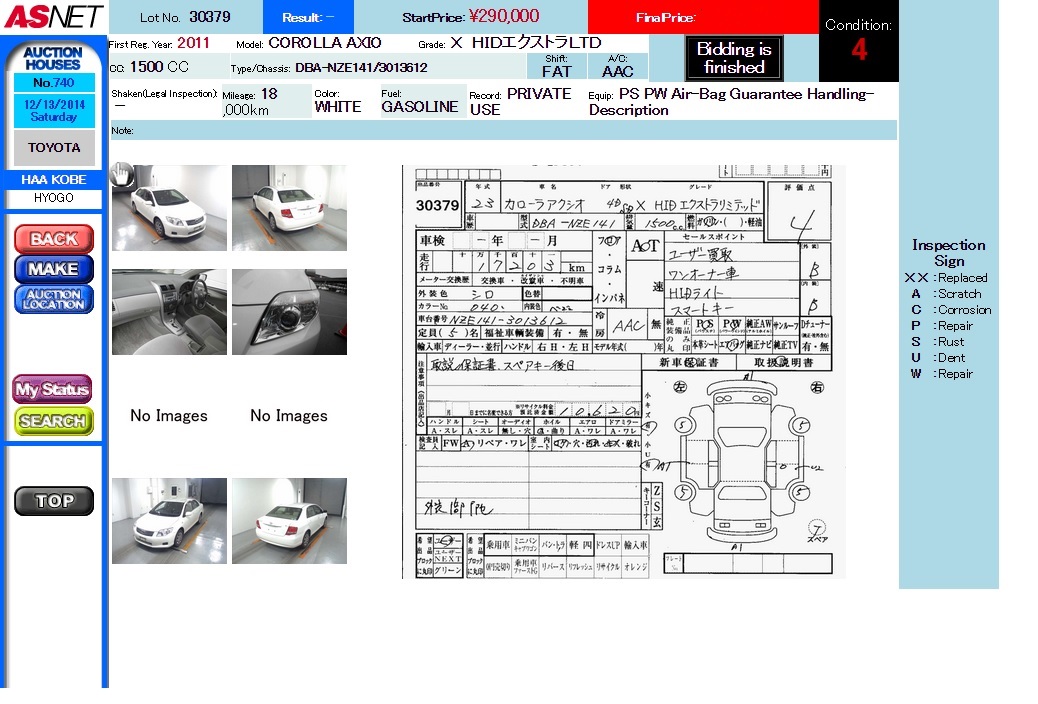The width and height of the screenshot is (1038, 704).
Task: Open the bottom-right rear view thumbnail
Action: [289, 520]
